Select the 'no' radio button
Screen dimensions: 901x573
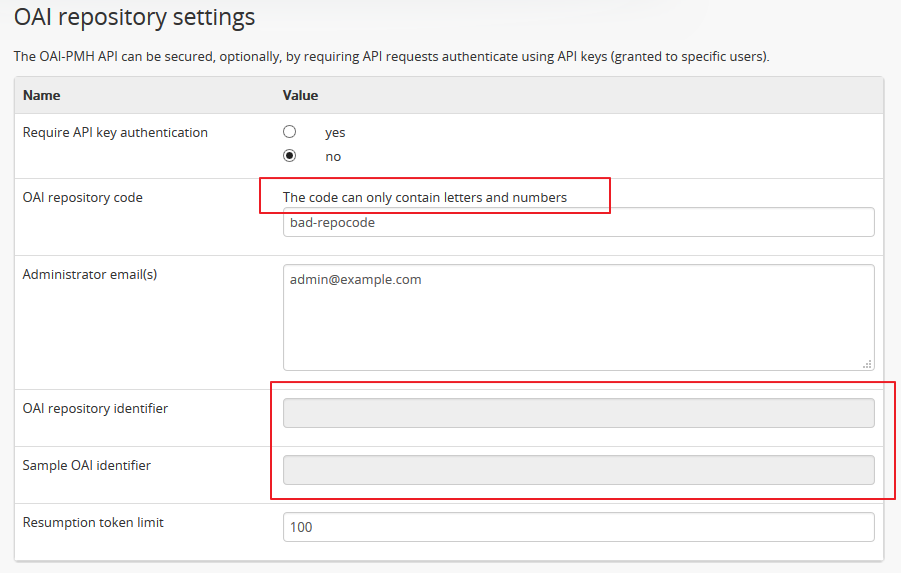tap(290, 156)
